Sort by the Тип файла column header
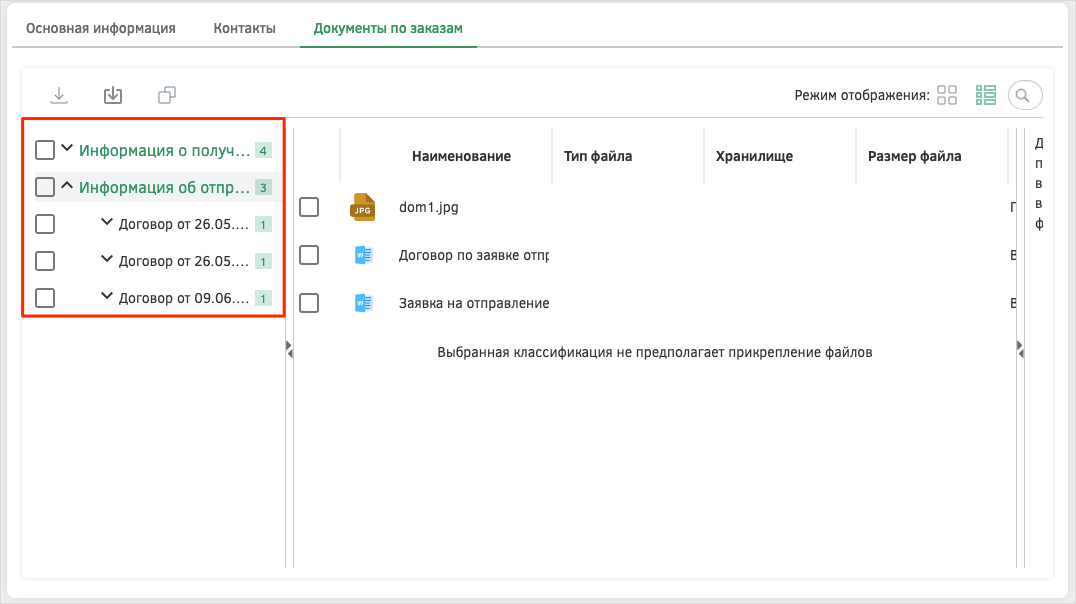Screen dimensions: 1076x604 coord(598,156)
